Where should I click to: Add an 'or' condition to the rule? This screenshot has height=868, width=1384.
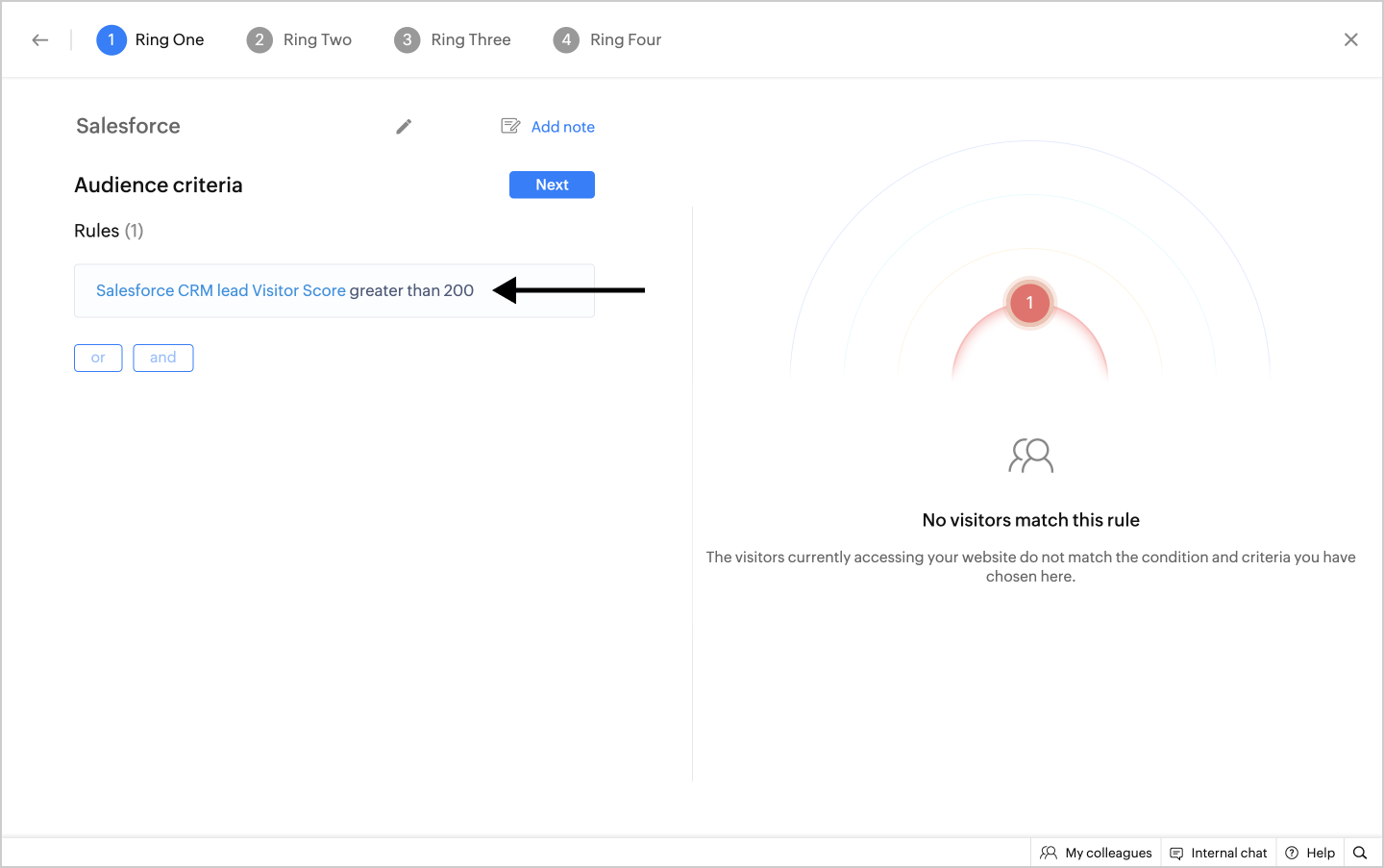click(98, 358)
